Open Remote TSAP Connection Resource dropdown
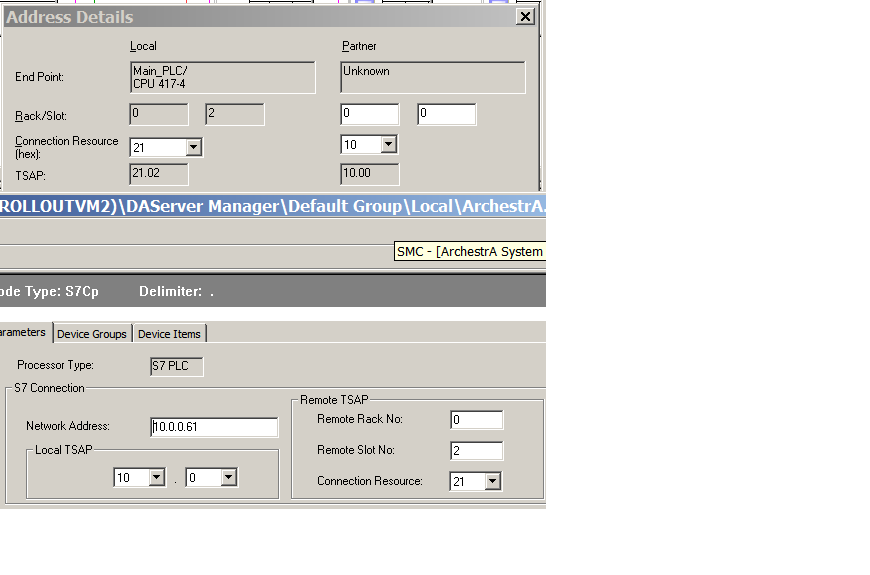Screen dimensions: 870x575 click(492, 482)
